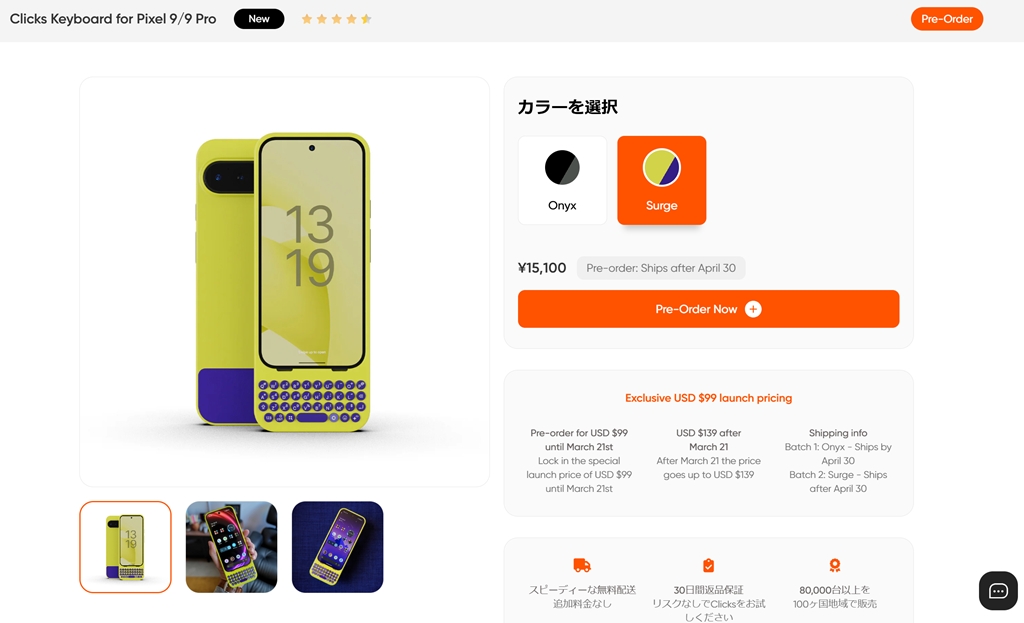Click the 30-day return guarantee clipboard icon
The height and width of the screenshot is (623, 1024).
click(709, 565)
